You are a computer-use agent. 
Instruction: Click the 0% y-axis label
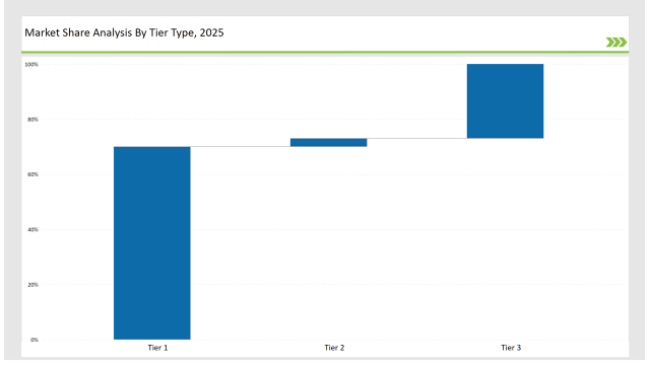pos(34,340)
